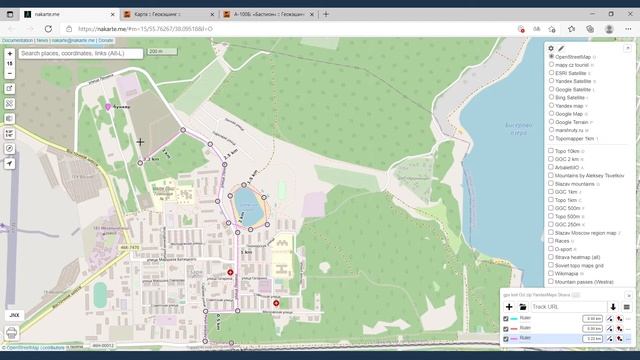Click the locate-me arrow icon
The height and width of the screenshot is (360, 640).
tap(10, 164)
